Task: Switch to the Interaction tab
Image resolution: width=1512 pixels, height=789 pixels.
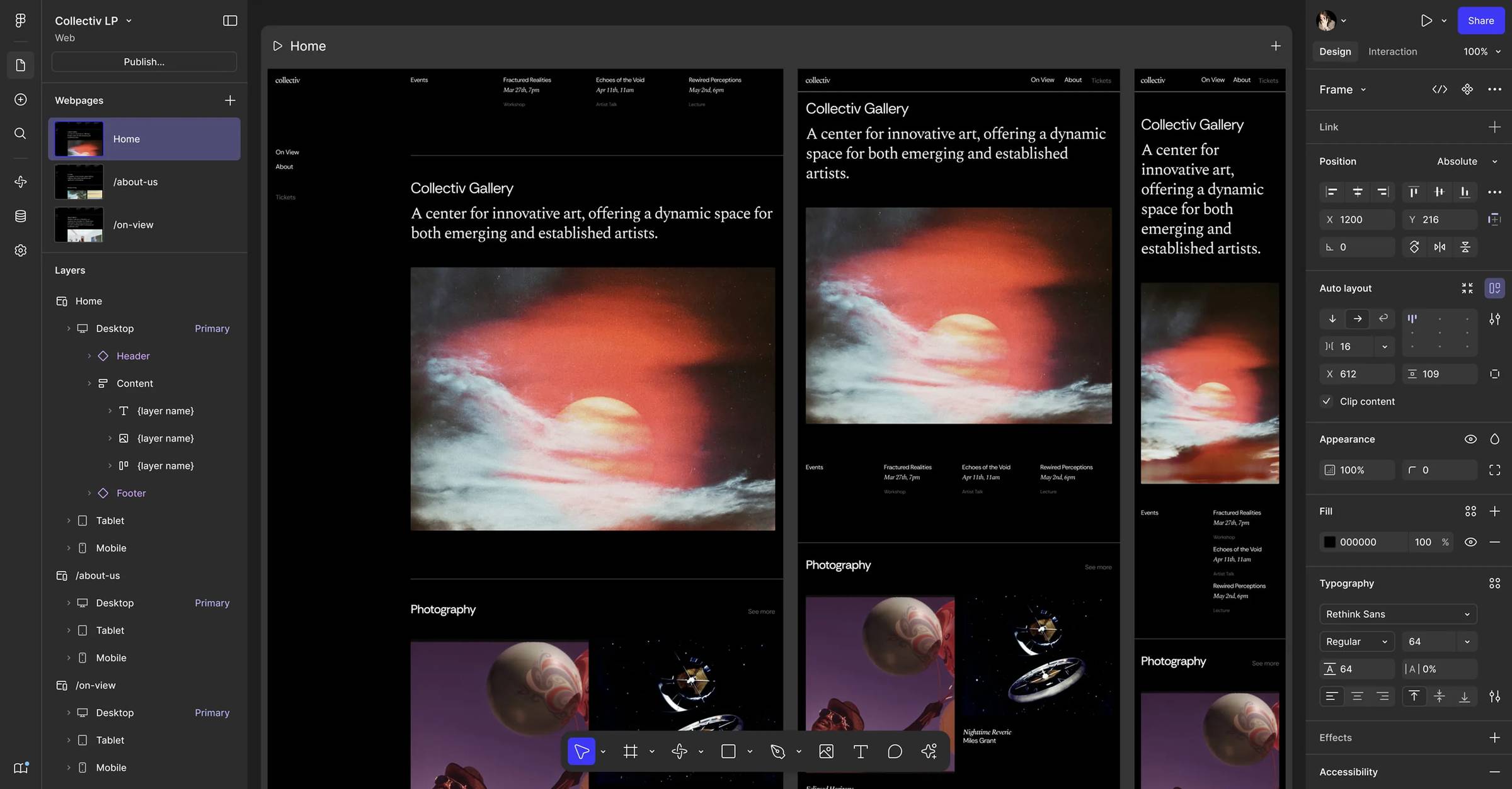Action: pos(1392,52)
